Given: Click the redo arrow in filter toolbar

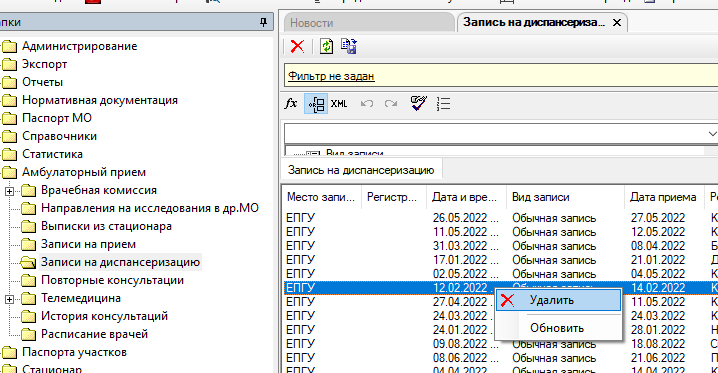Looking at the screenshot, I should pyautogui.click(x=391, y=104).
